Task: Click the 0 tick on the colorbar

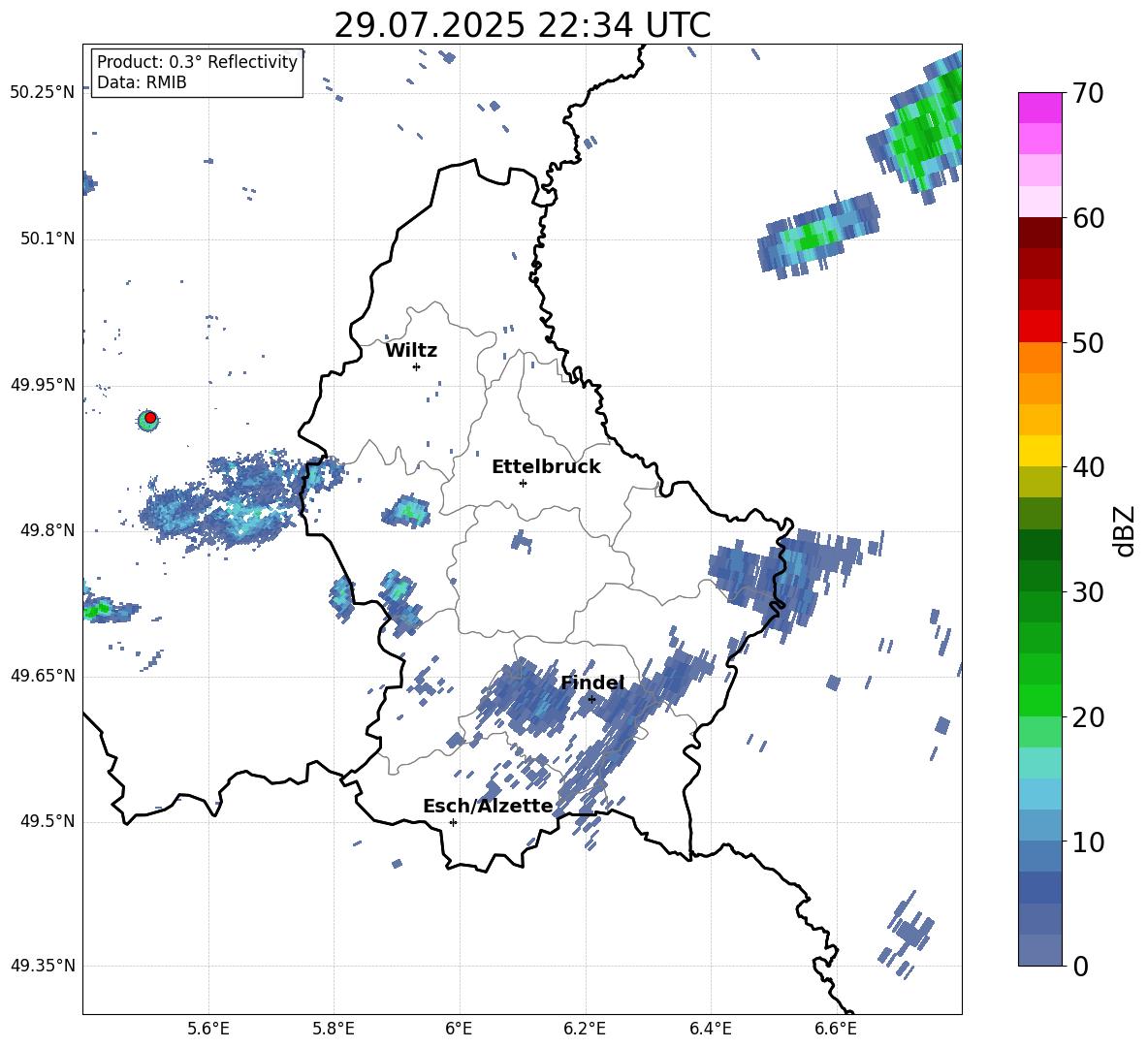Action: tap(1080, 966)
